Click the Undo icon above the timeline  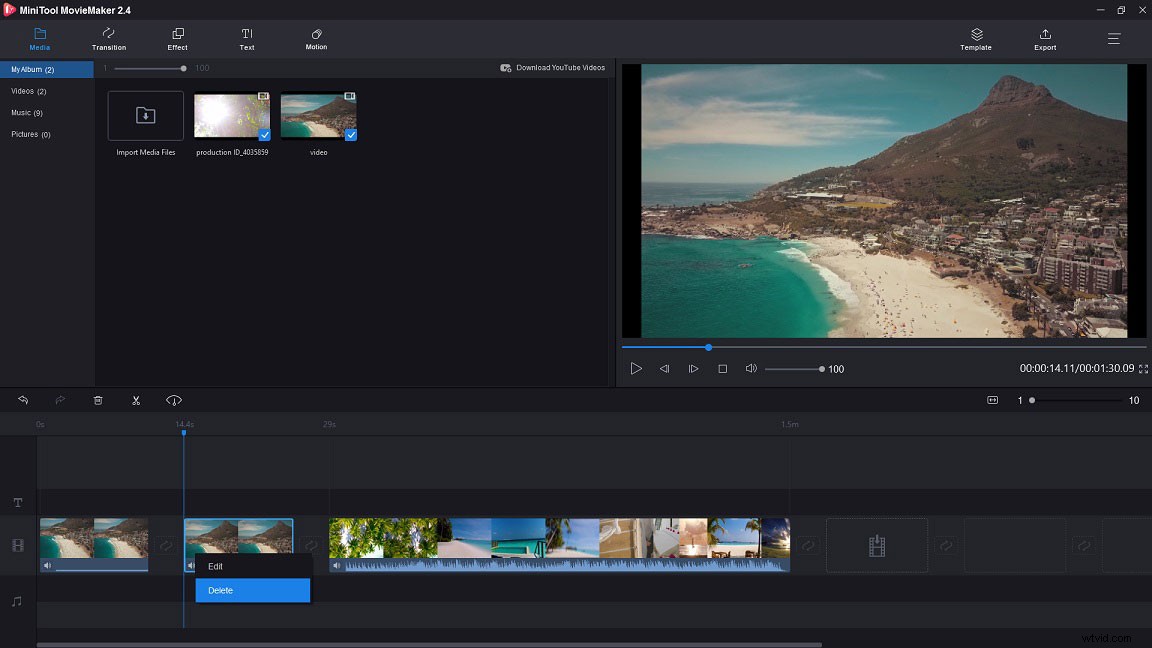click(x=22, y=400)
